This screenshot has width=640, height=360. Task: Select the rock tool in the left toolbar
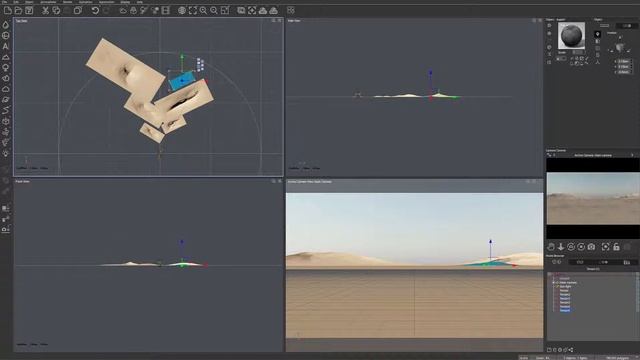(6, 78)
